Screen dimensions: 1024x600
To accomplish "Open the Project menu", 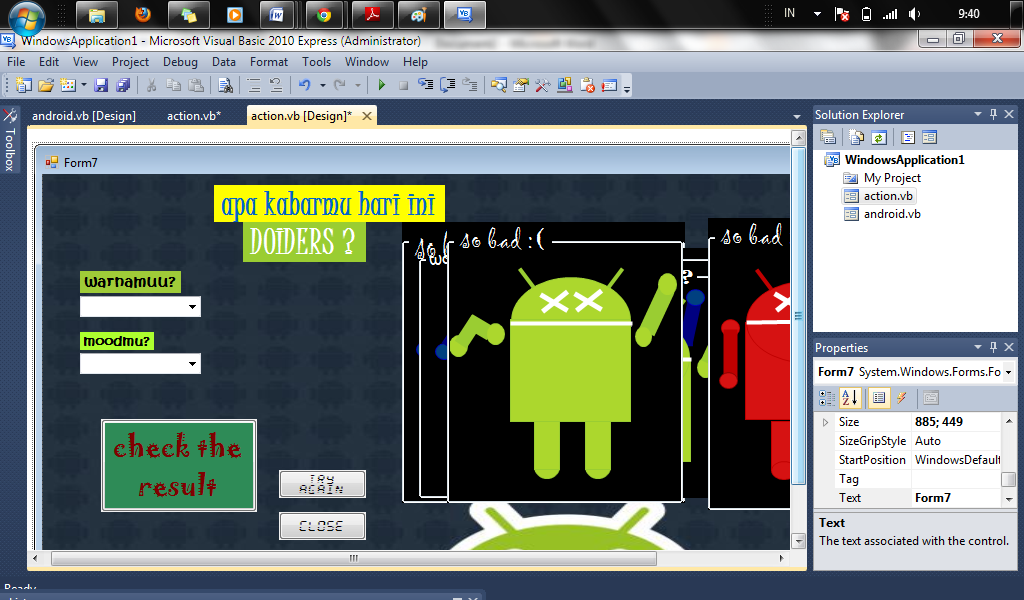I will [x=130, y=61].
